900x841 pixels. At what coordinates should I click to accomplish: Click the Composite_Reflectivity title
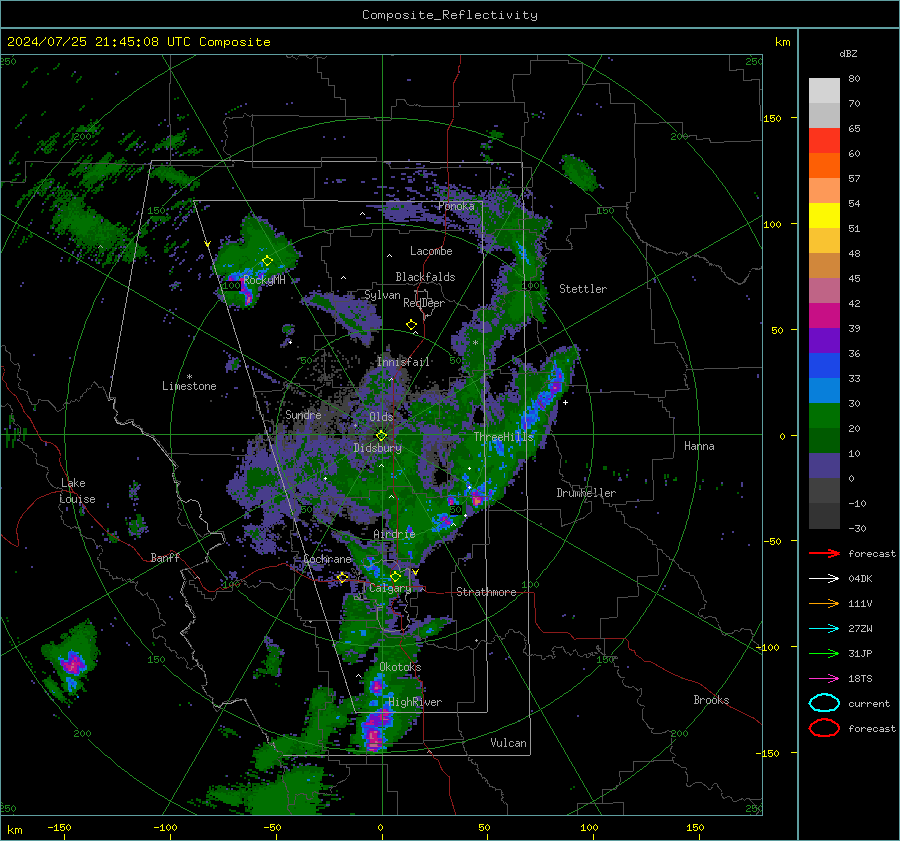click(x=449, y=15)
